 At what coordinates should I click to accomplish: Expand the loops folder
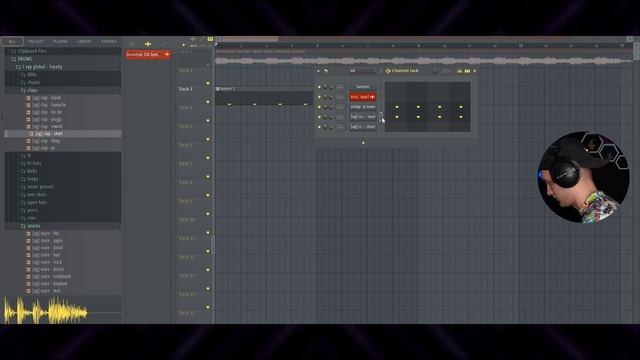(x=29, y=179)
